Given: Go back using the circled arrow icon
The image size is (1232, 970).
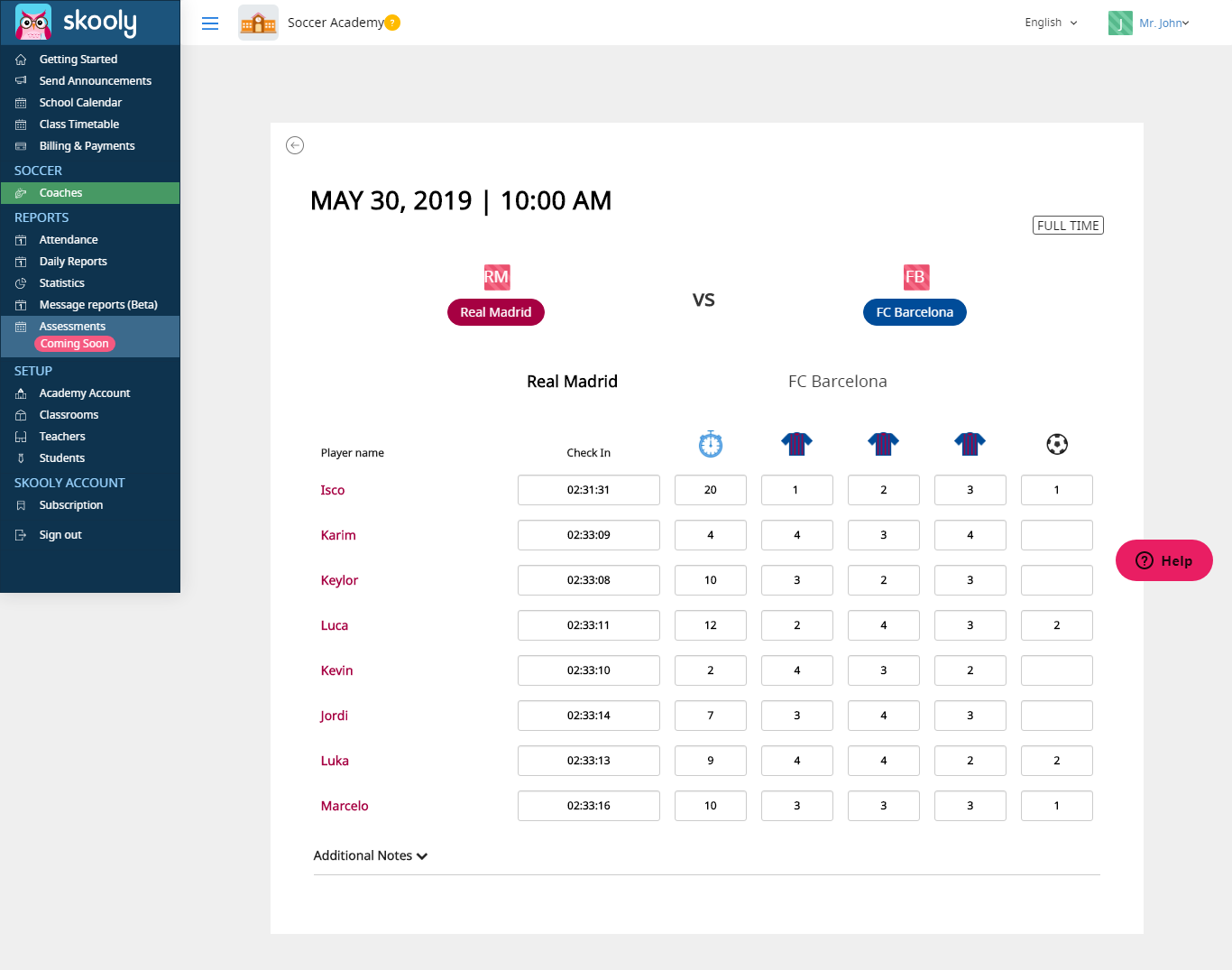Looking at the screenshot, I should 295,145.
